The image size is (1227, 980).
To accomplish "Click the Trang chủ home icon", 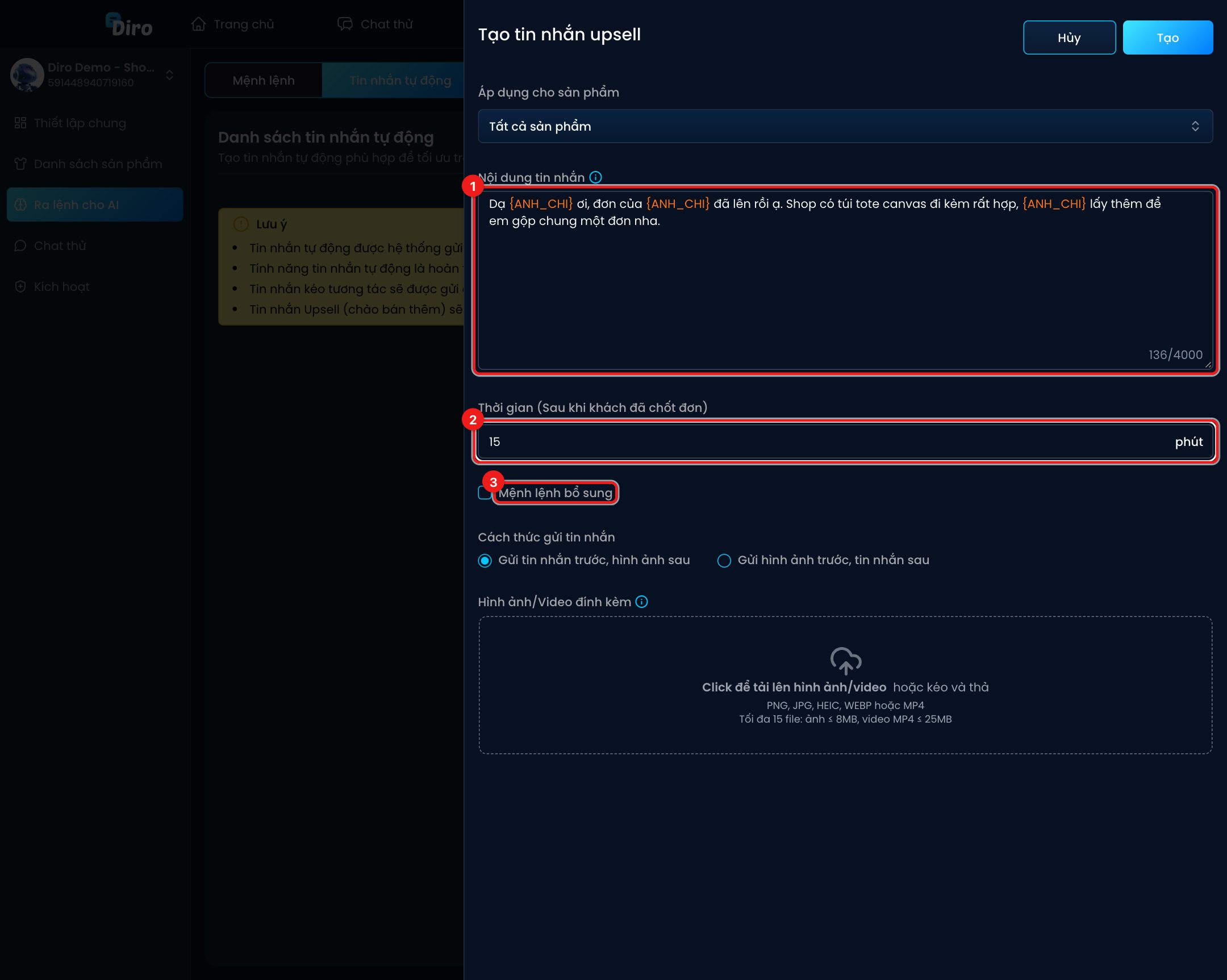I will 198,24.
